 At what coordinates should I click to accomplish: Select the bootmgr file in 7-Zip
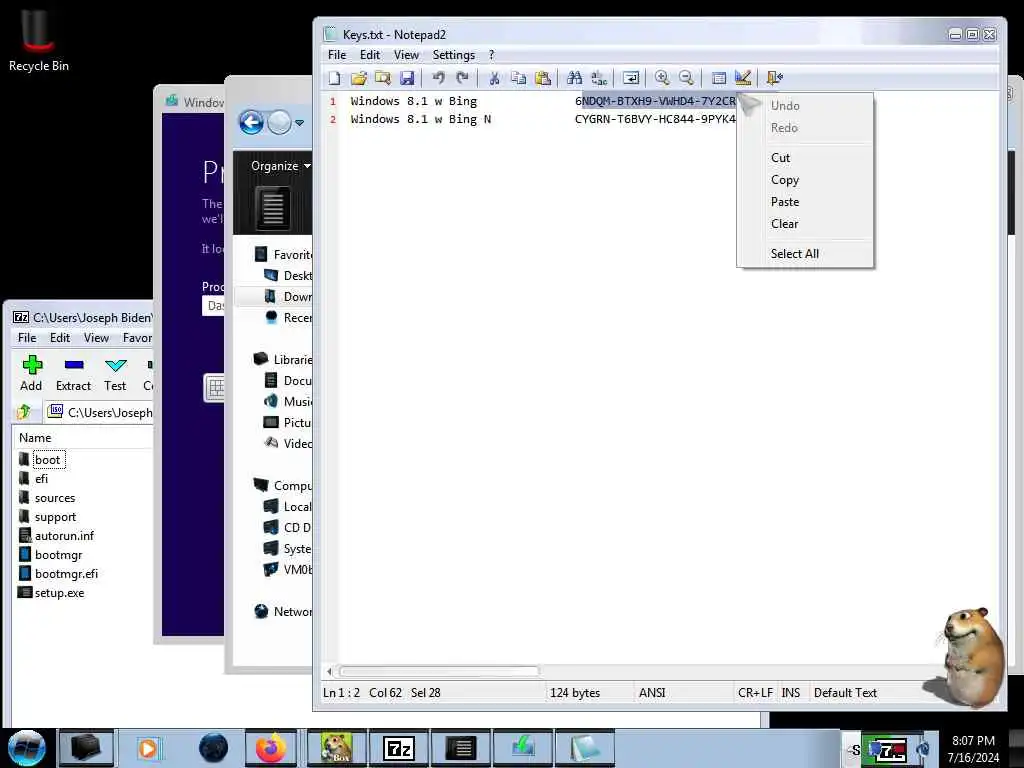(x=58, y=554)
